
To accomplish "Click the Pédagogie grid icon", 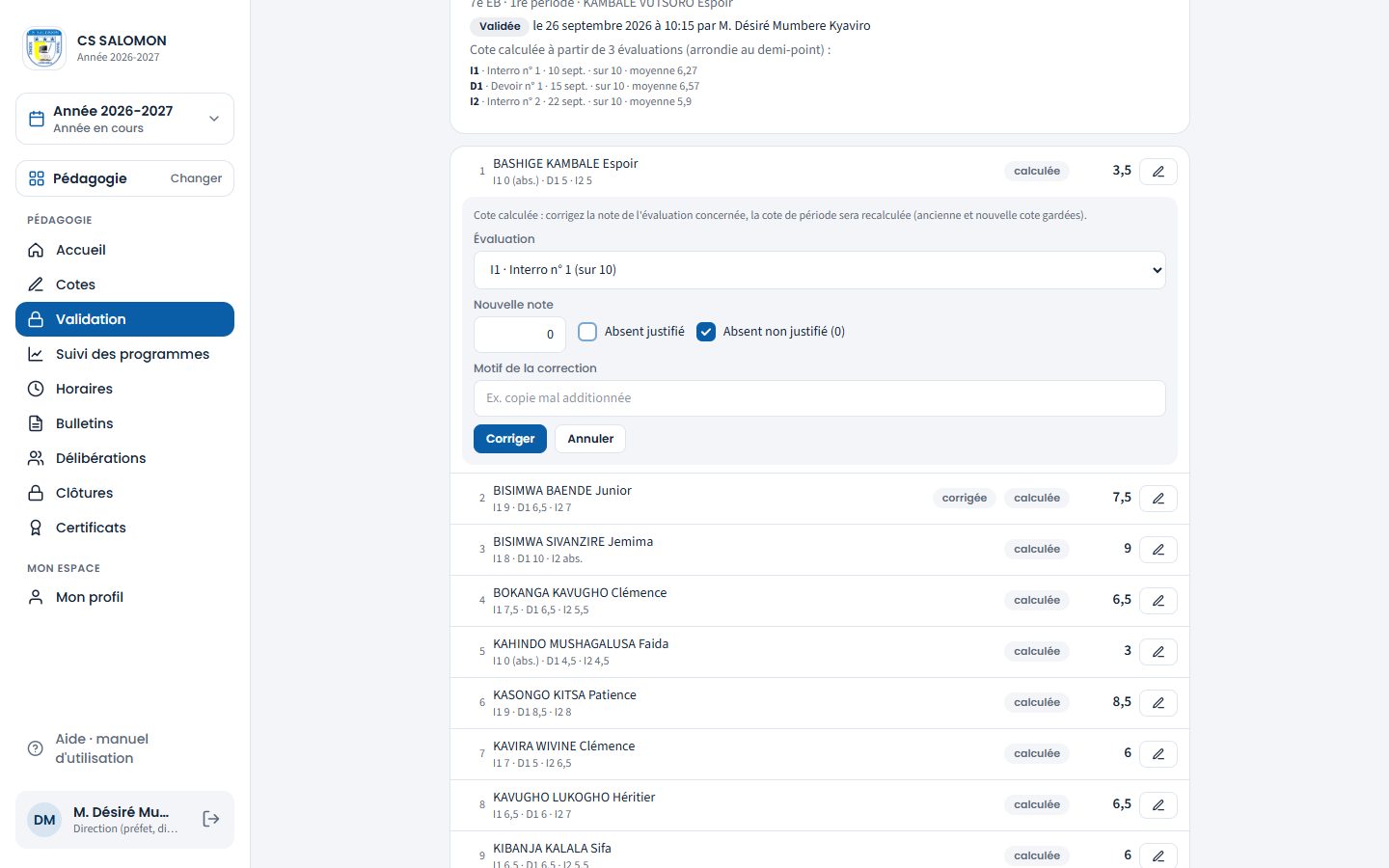I will [37, 178].
